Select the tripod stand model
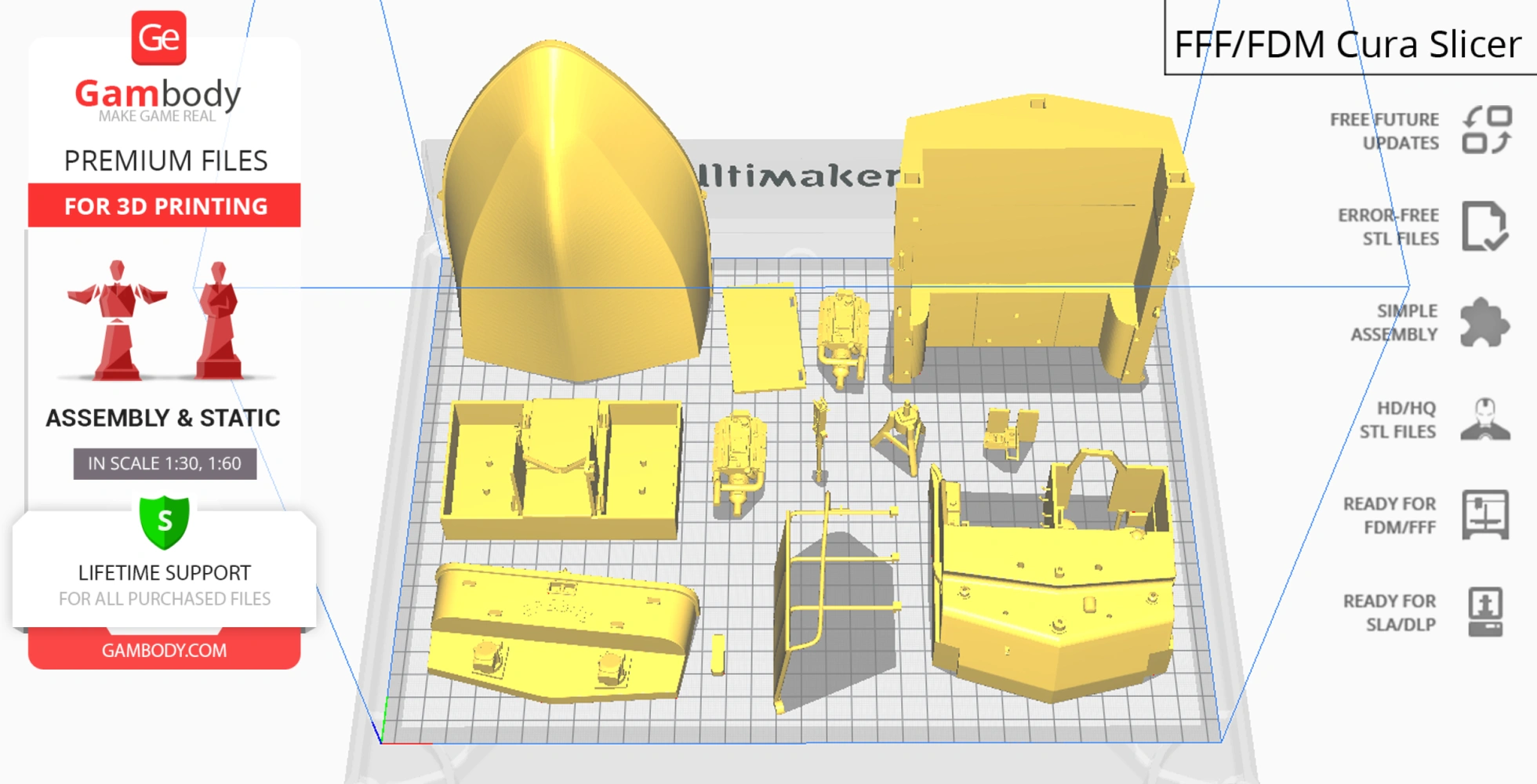 [900, 435]
